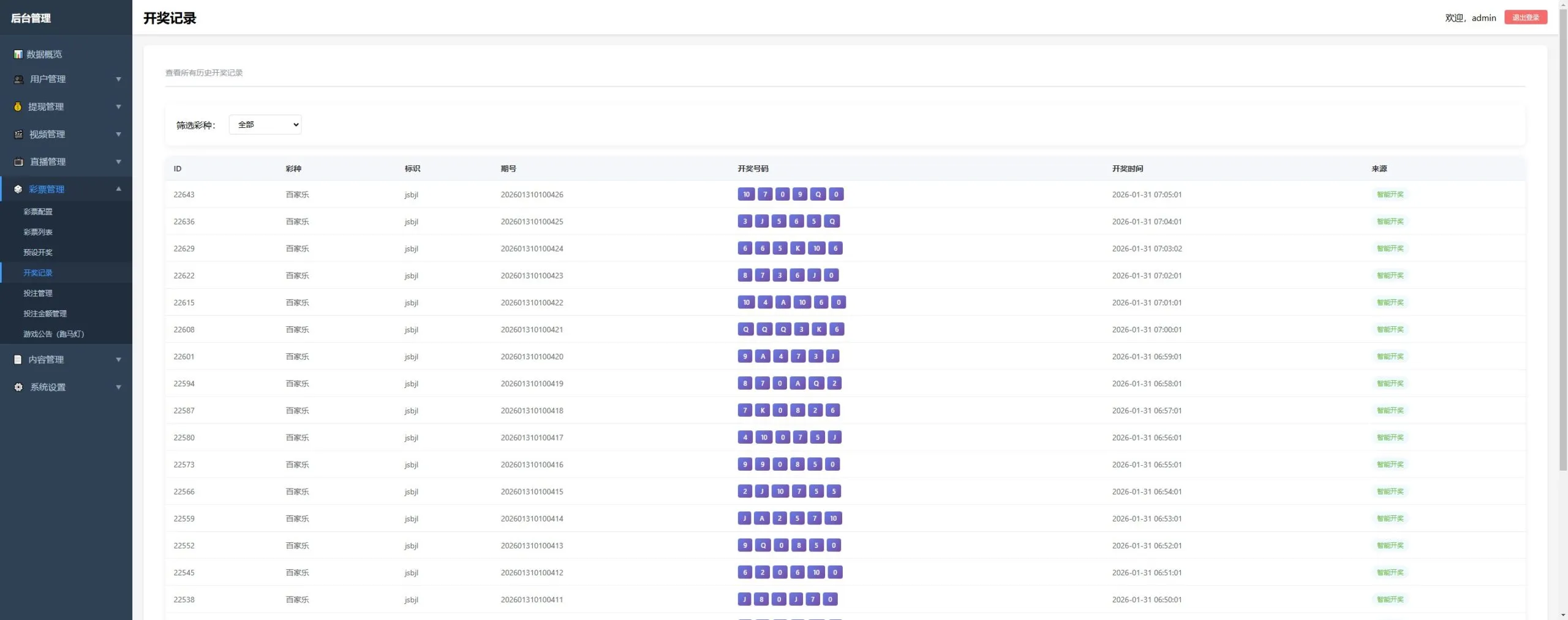Open 彩票列表 submenu item
1568x620 pixels.
coord(38,232)
